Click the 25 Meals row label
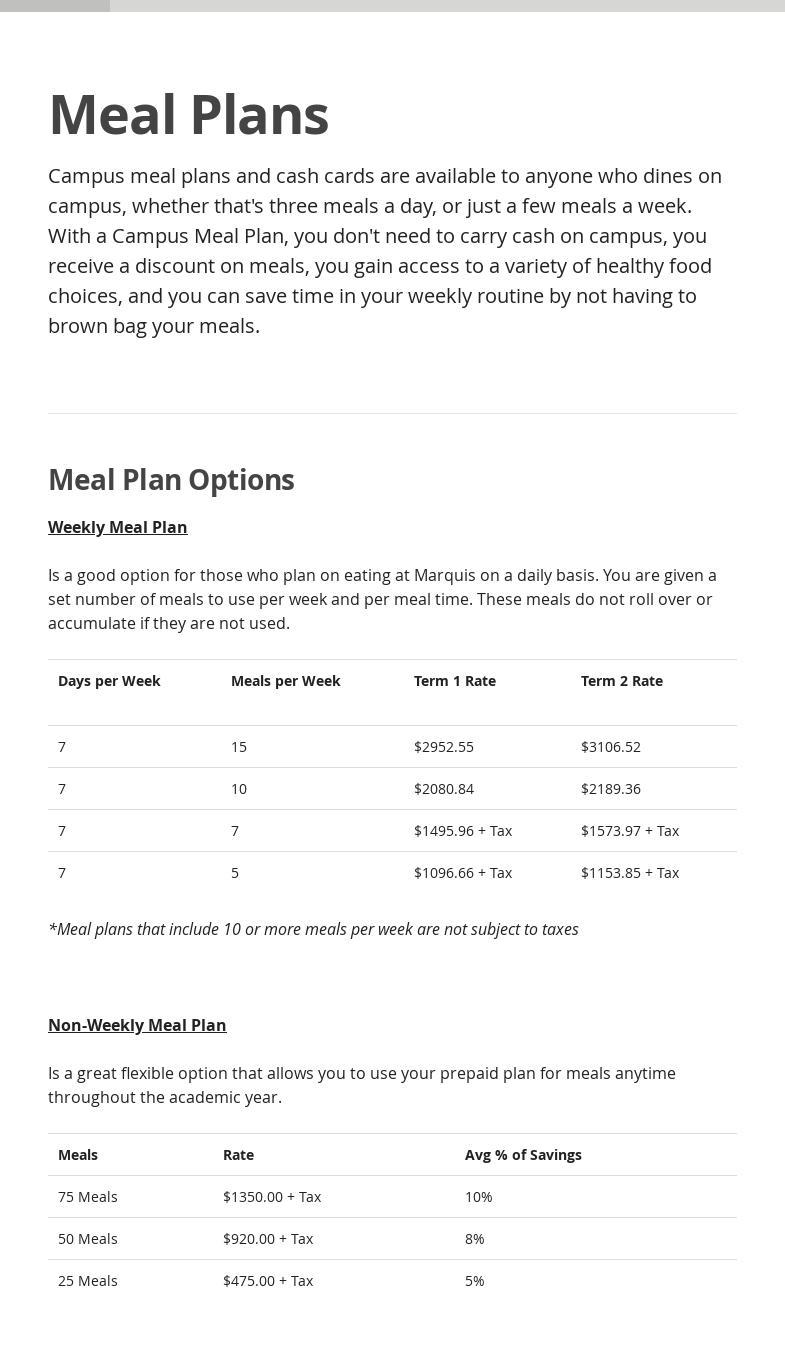 [x=88, y=1281]
